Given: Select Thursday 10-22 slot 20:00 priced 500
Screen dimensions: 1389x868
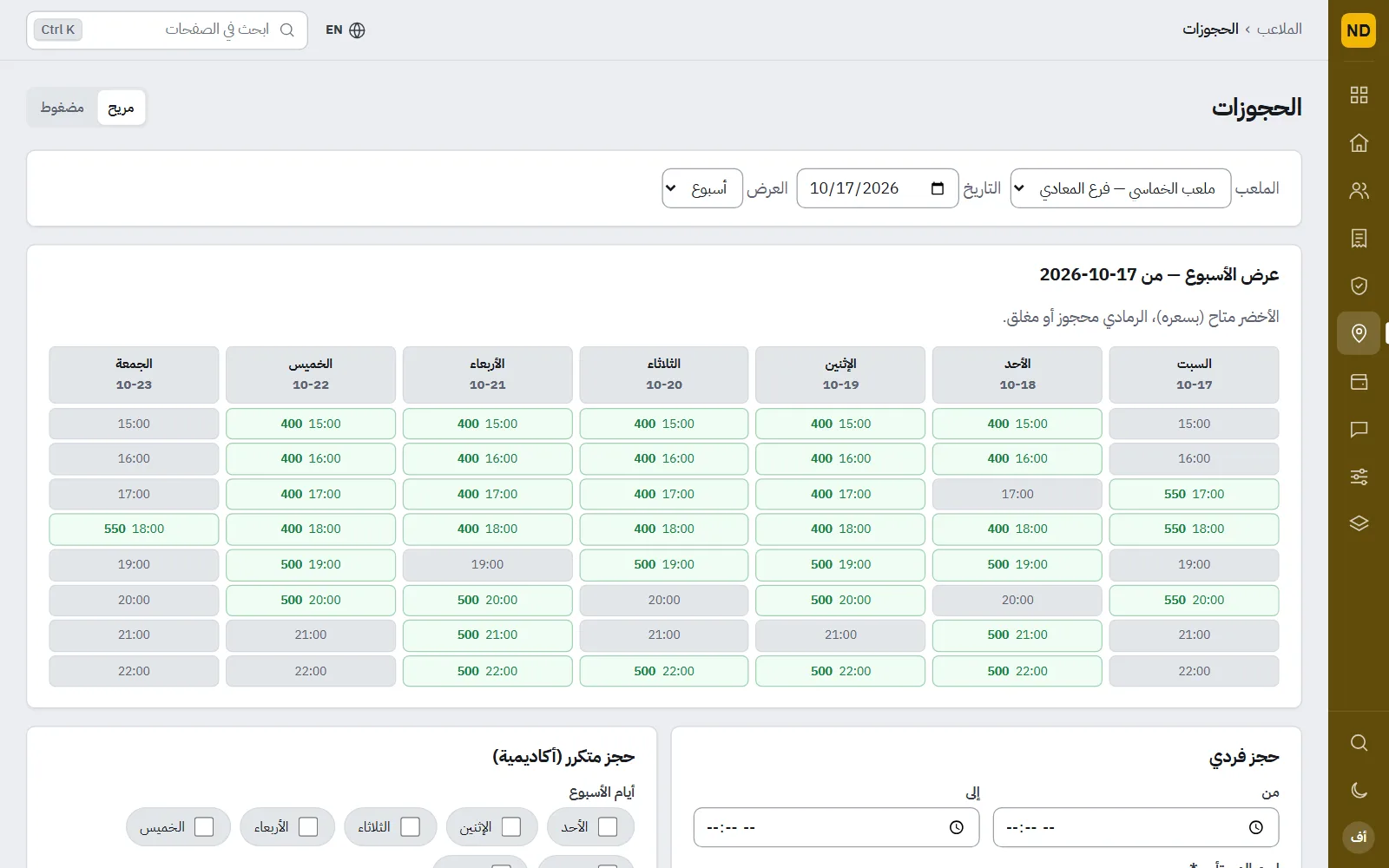Looking at the screenshot, I should pos(311,600).
